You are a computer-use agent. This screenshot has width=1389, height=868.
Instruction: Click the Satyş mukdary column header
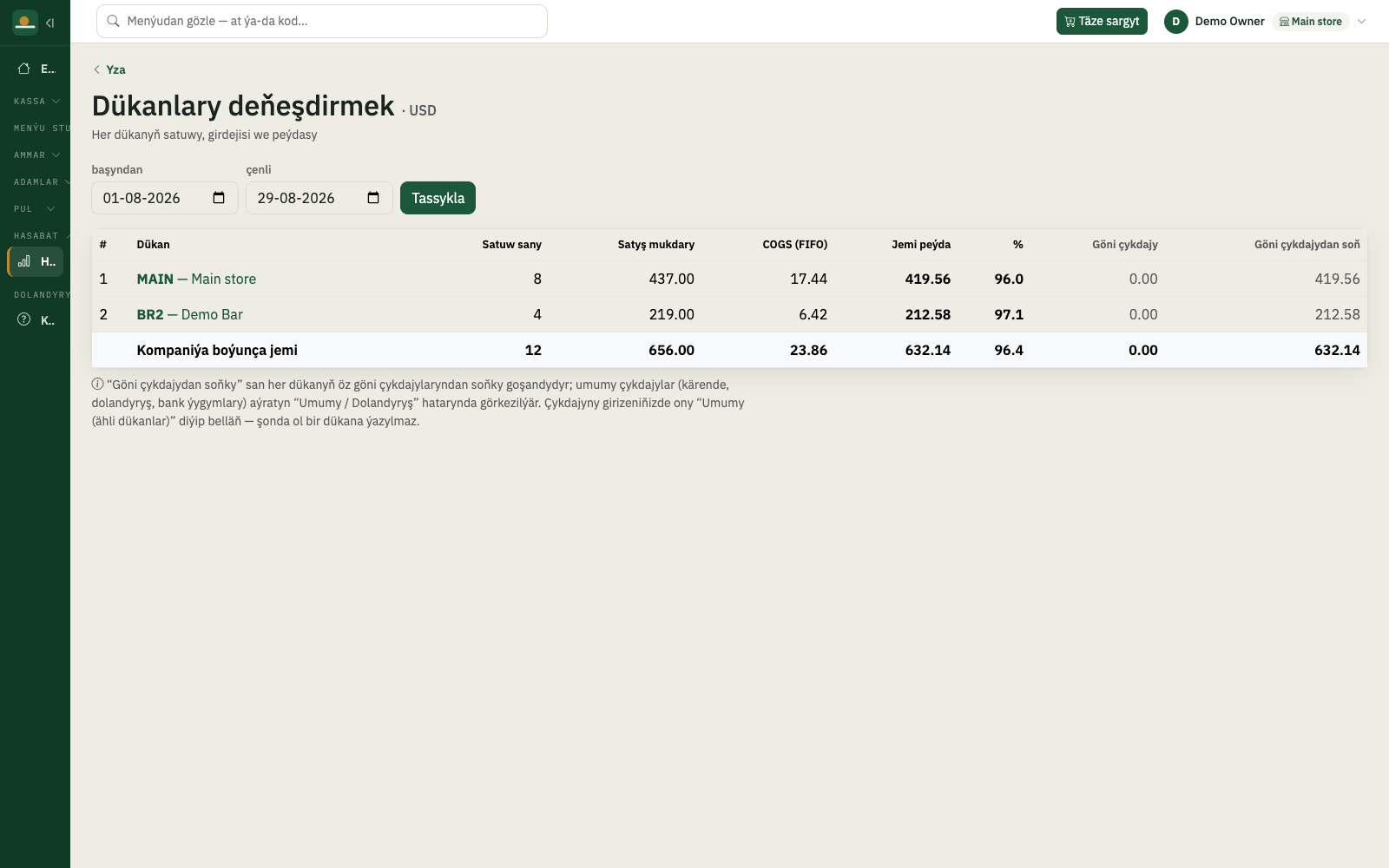656,245
